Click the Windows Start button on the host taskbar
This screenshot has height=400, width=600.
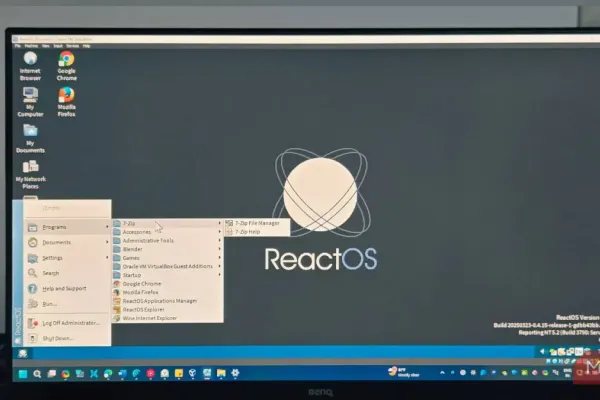click(23, 374)
